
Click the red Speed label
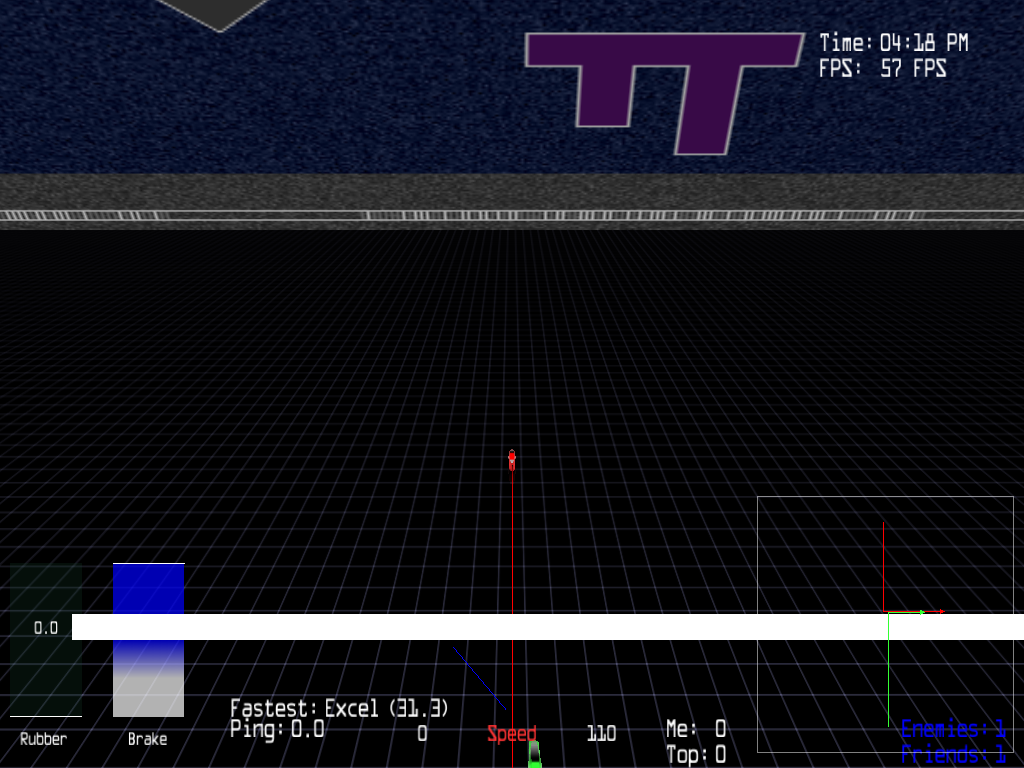[512, 734]
